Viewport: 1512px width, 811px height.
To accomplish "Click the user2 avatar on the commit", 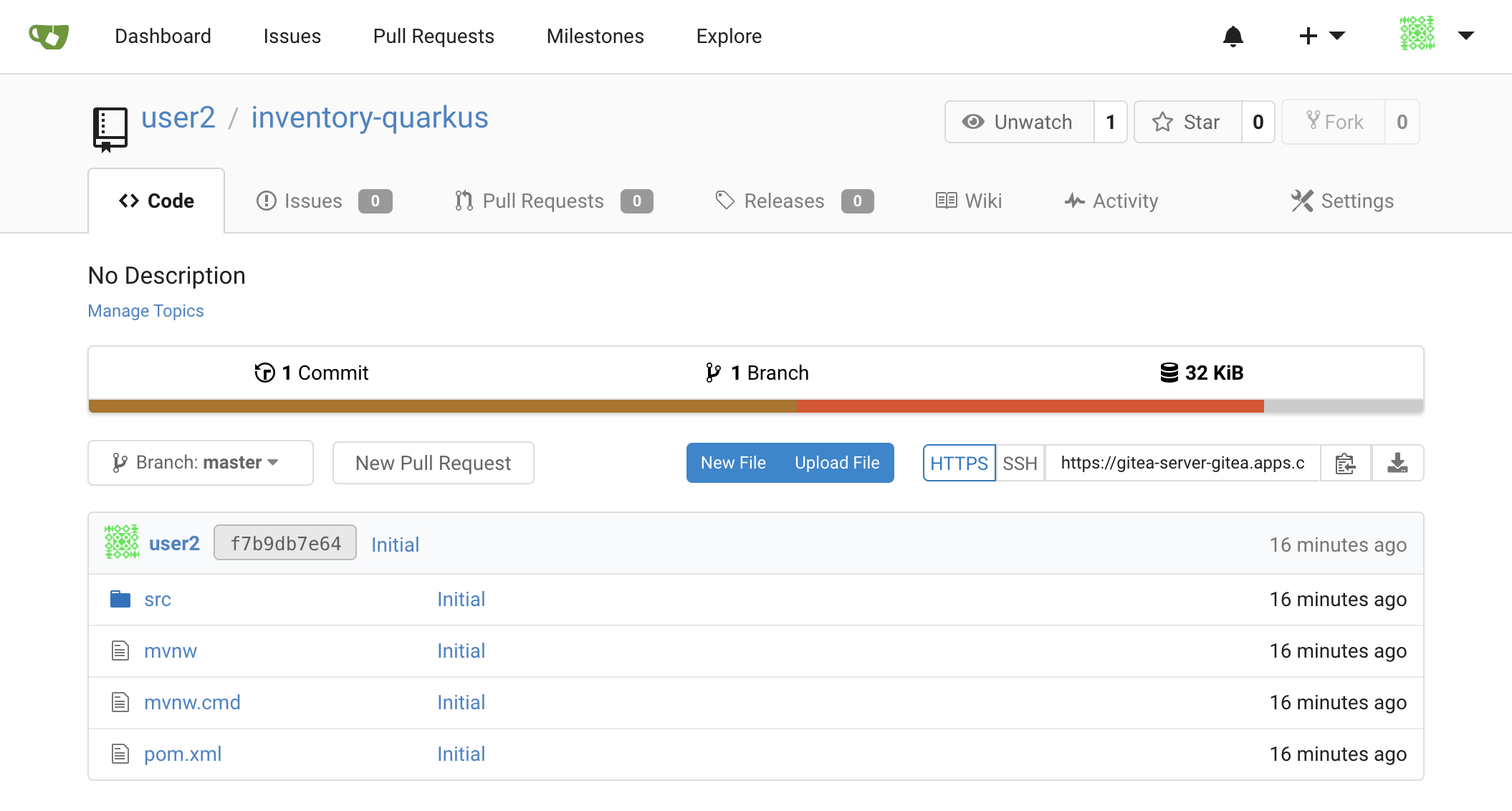I will pyautogui.click(x=120, y=542).
